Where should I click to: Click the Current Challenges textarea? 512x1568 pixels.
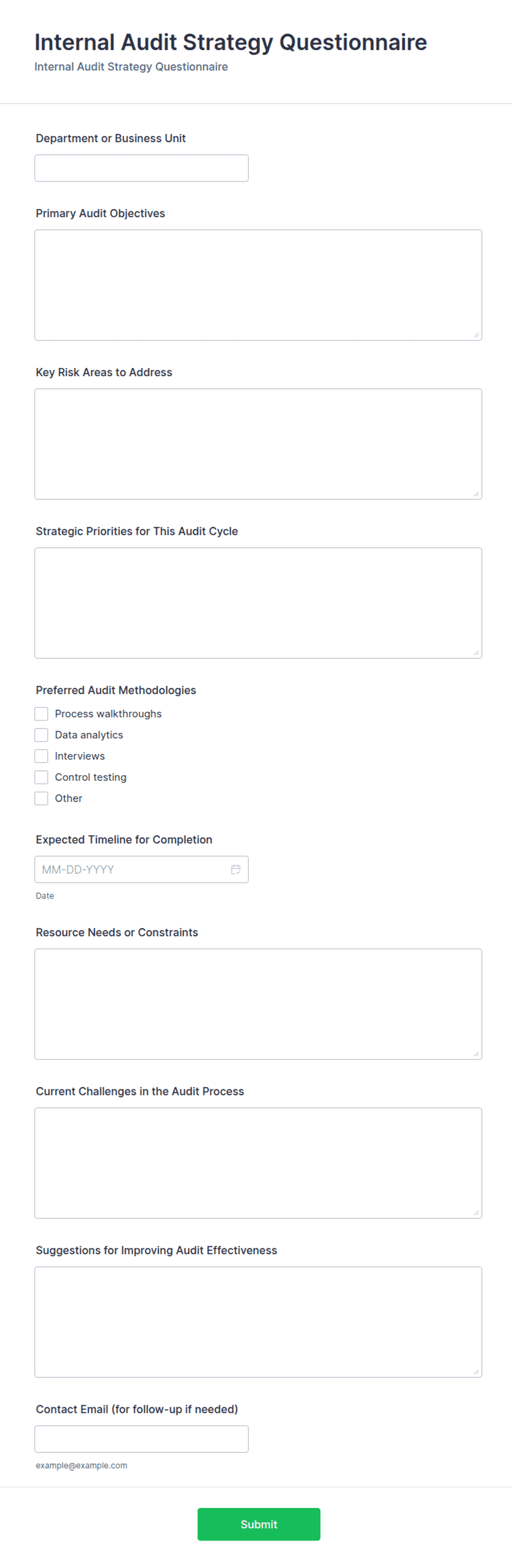[258, 1163]
